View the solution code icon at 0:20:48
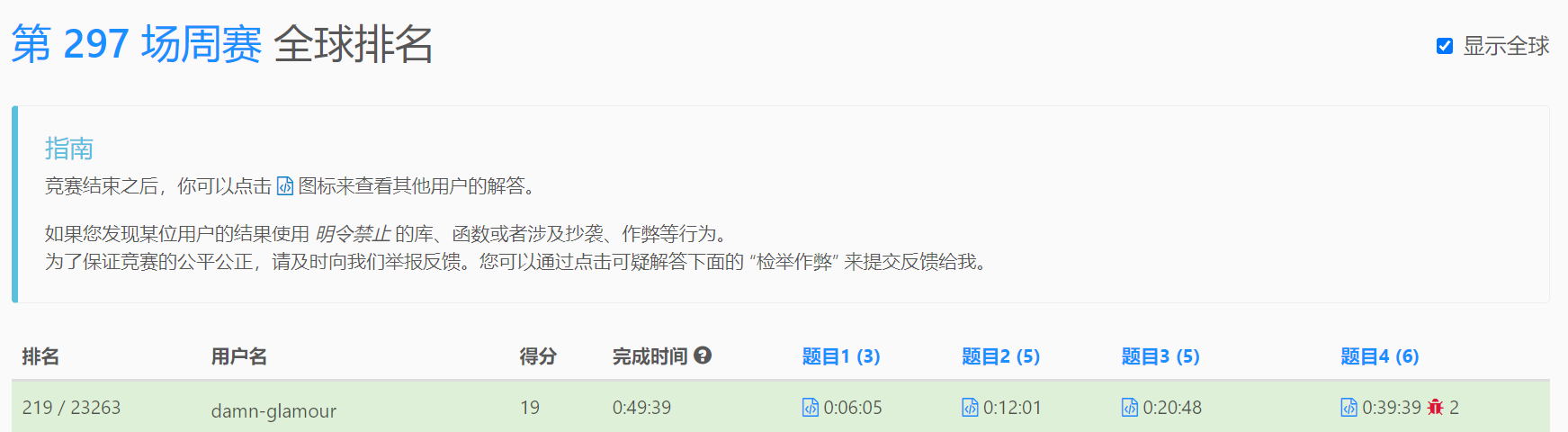Image resolution: width=1568 pixels, height=432 pixels. [x=1130, y=408]
